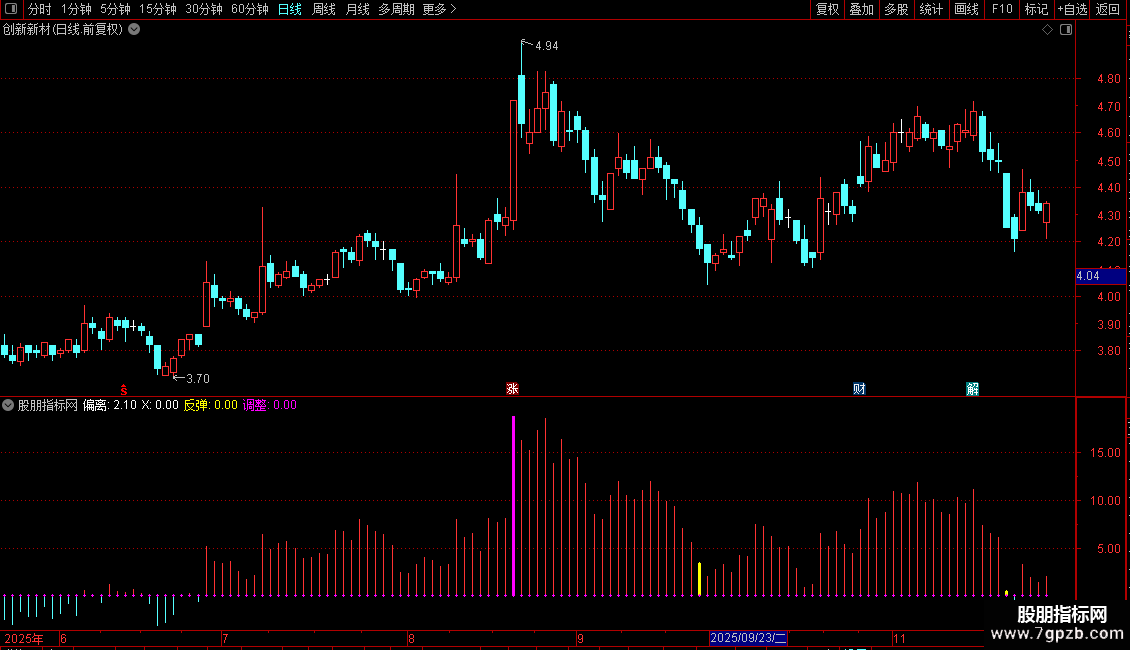Click the 偏离: 2.10 indicator value
This screenshot has width=1130, height=650.
(x=110, y=405)
